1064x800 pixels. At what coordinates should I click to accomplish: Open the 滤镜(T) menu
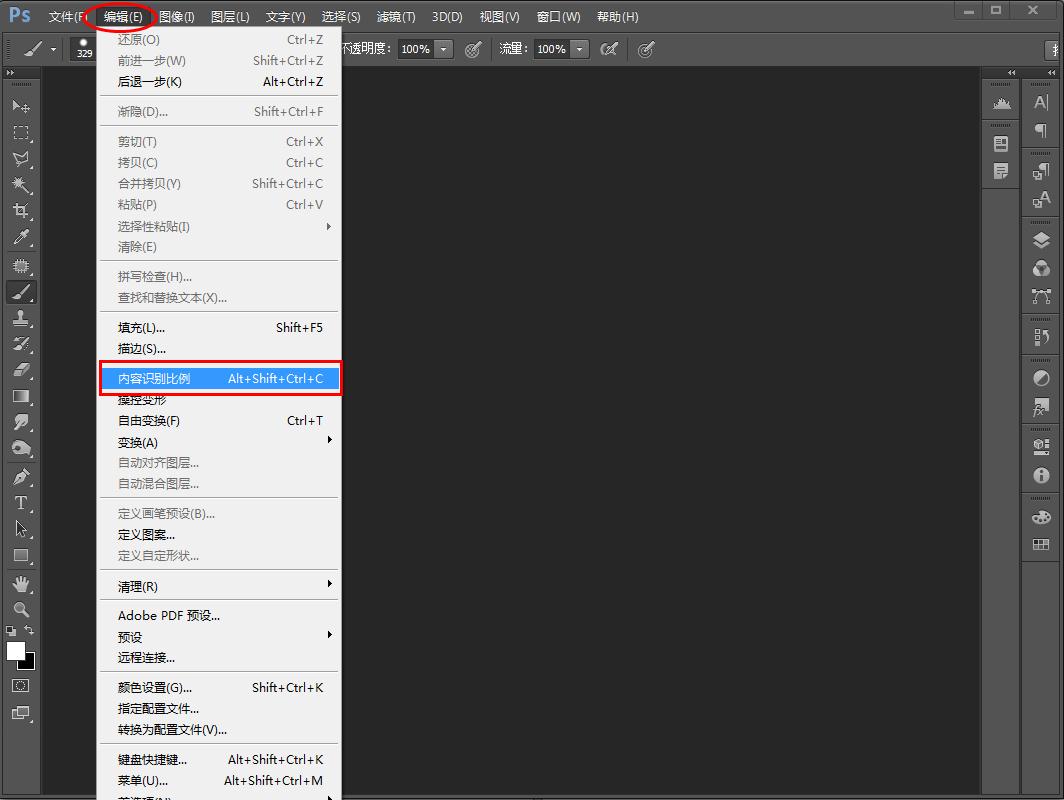tap(395, 17)
